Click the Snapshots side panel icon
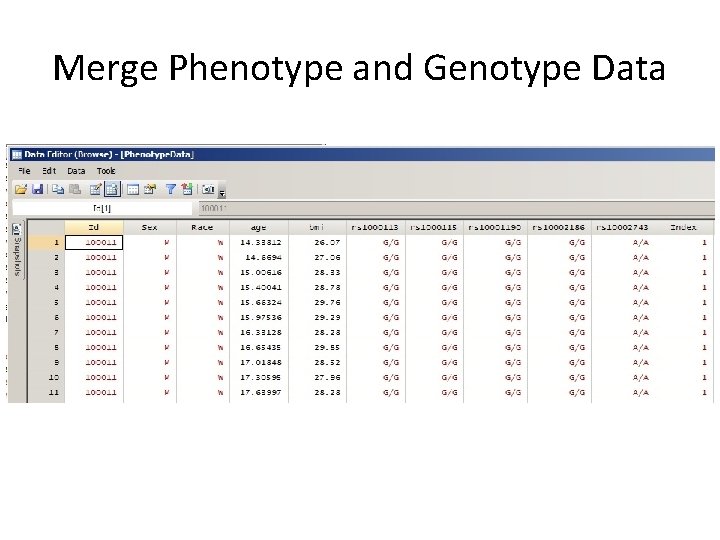 (x=17, y=230)
